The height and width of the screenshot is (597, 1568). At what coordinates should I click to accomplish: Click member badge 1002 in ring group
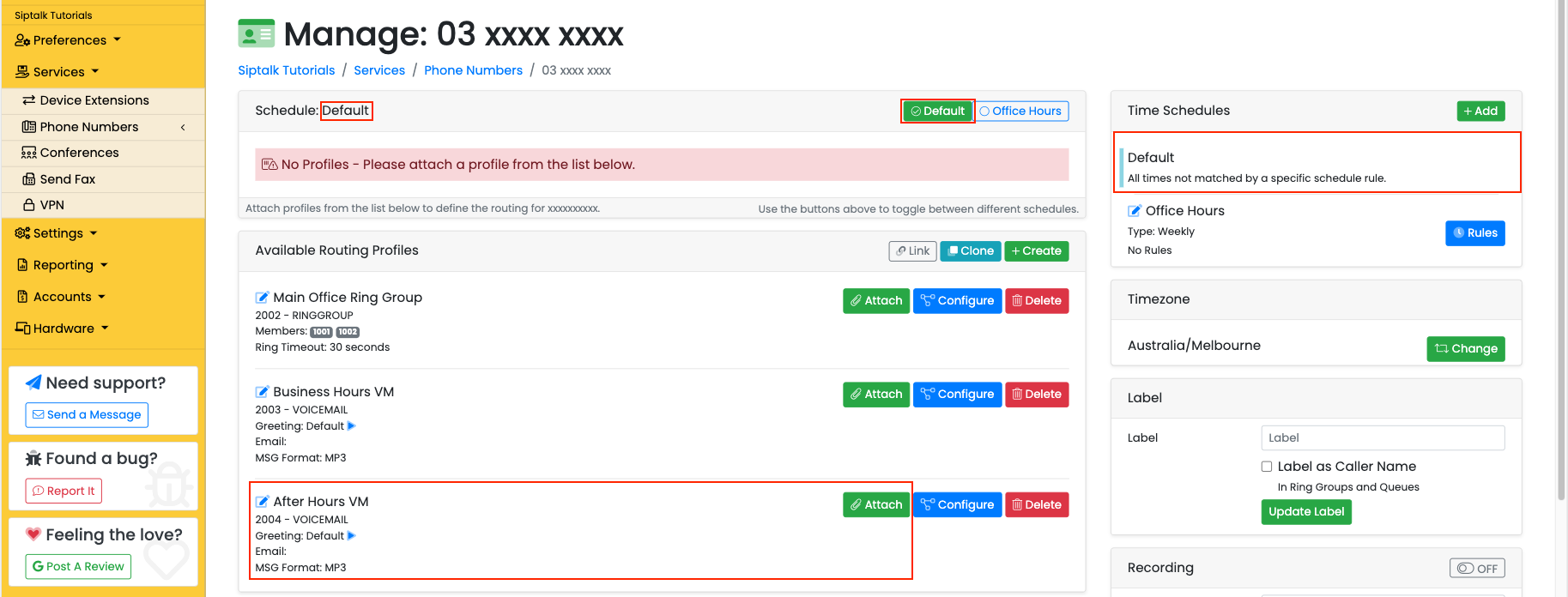point(348,332)
